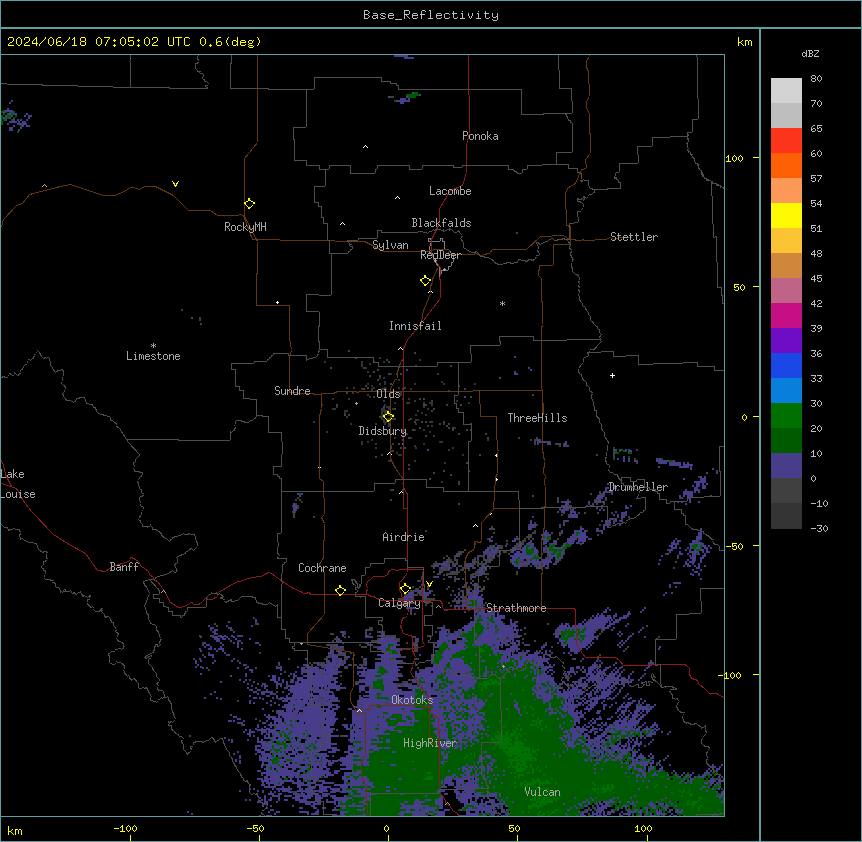Click the RedDeer city label
862x842 pixels.
[440, 255]
